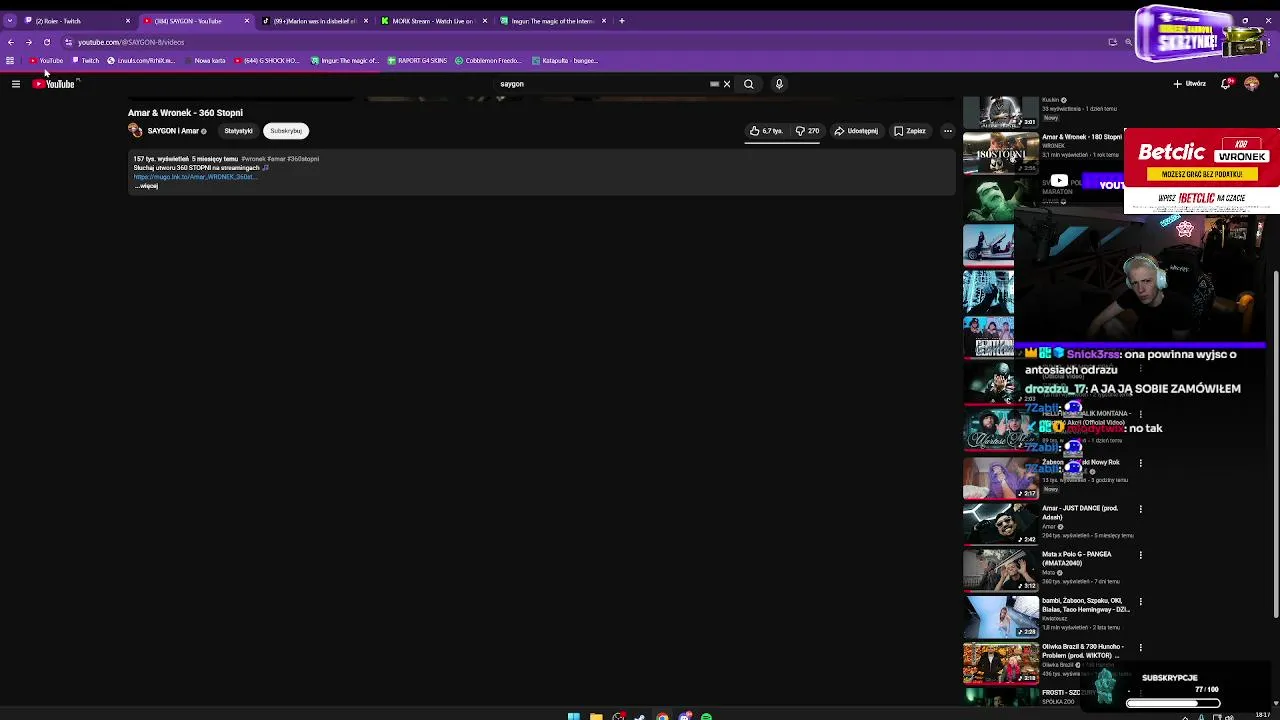The height and width of the screenshot is (720, 1280).
Task: Open options for Mata x Polo G PANGEA
Action: pyautogui.click(x=1140, y=555)
